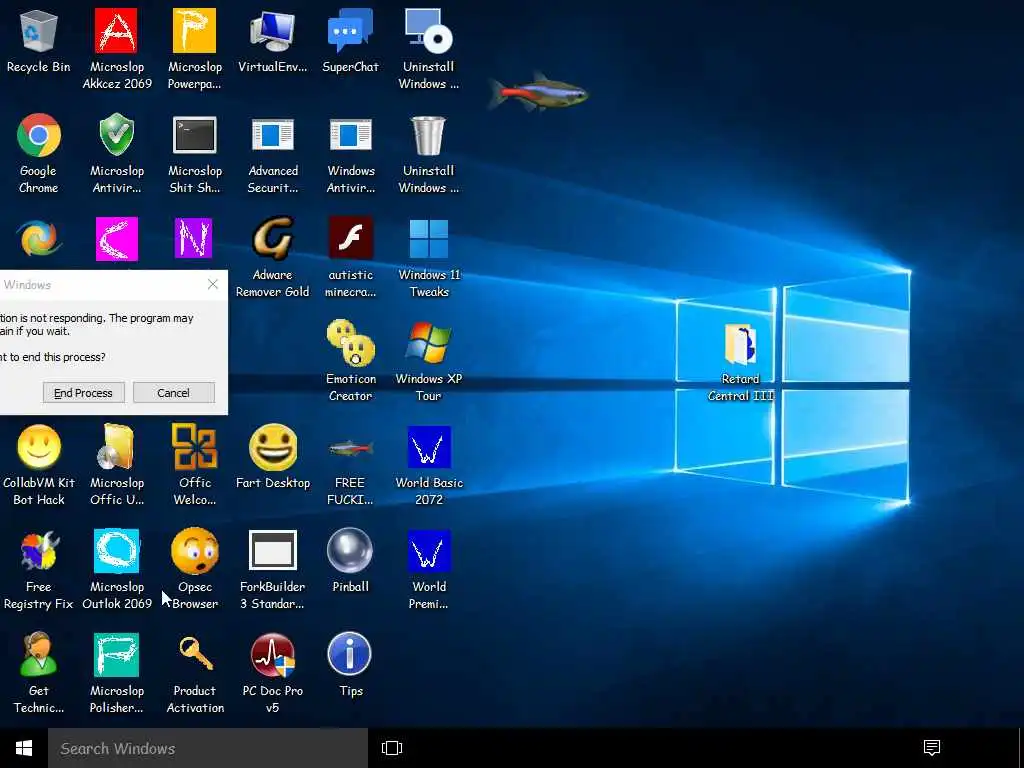1024x768 pixels.
Task: Open the Windows Start menu
Action: tap(24, 748)
